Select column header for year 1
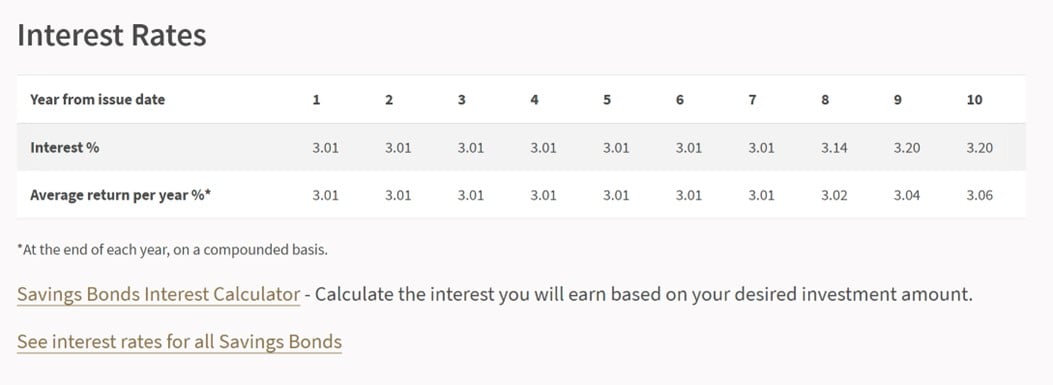 point(316,99)
